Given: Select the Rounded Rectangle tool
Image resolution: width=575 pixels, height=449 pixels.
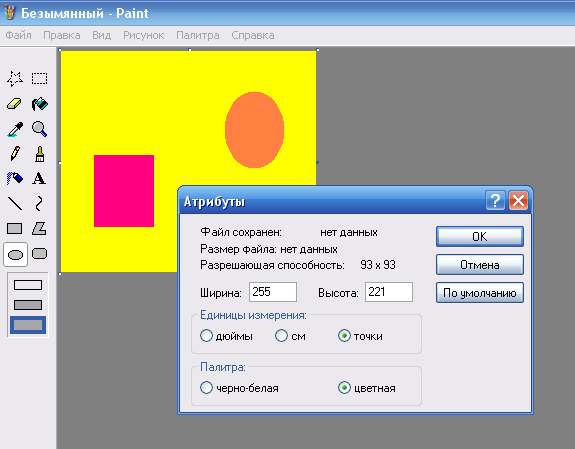Looking at the screenshot, I should coord(39,253).
